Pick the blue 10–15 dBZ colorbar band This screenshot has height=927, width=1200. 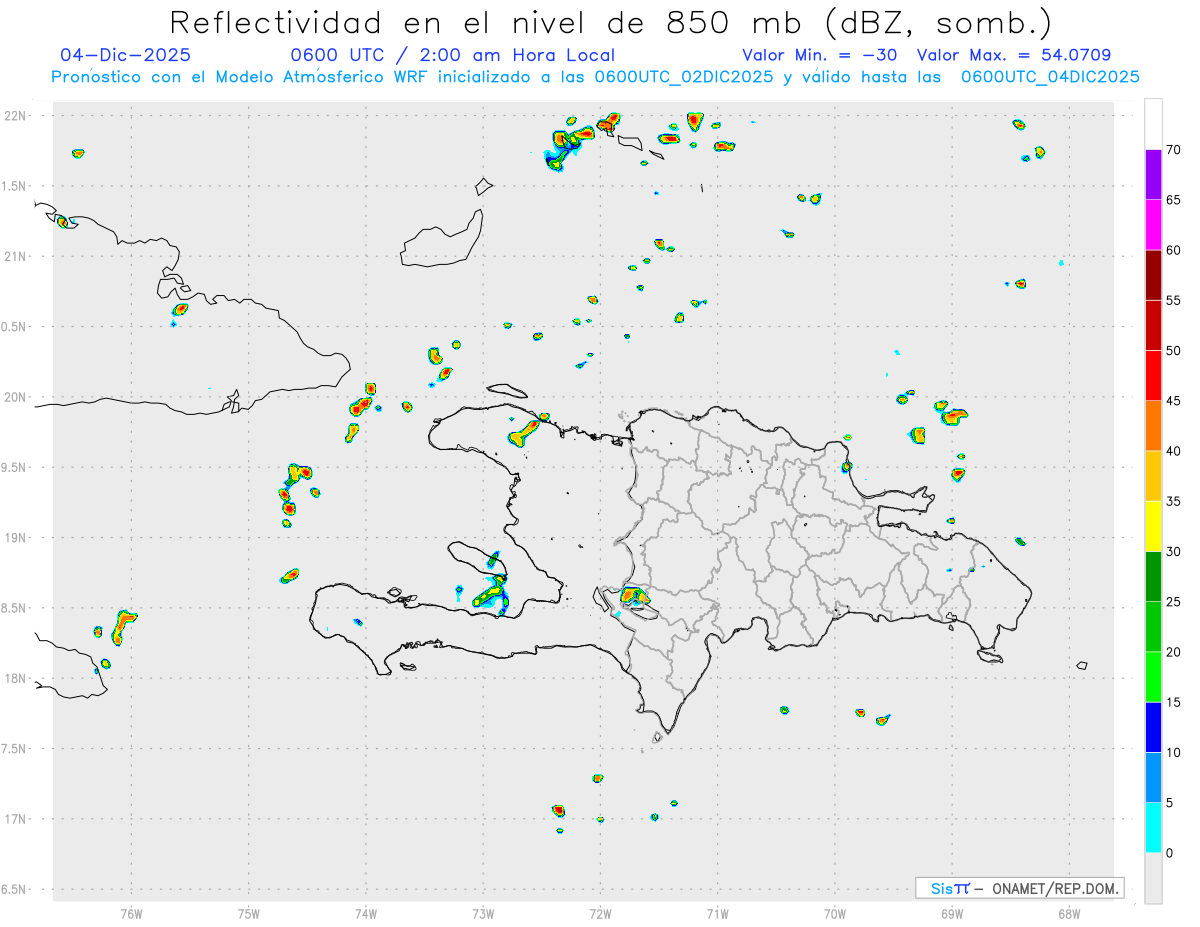point(1153,727)
